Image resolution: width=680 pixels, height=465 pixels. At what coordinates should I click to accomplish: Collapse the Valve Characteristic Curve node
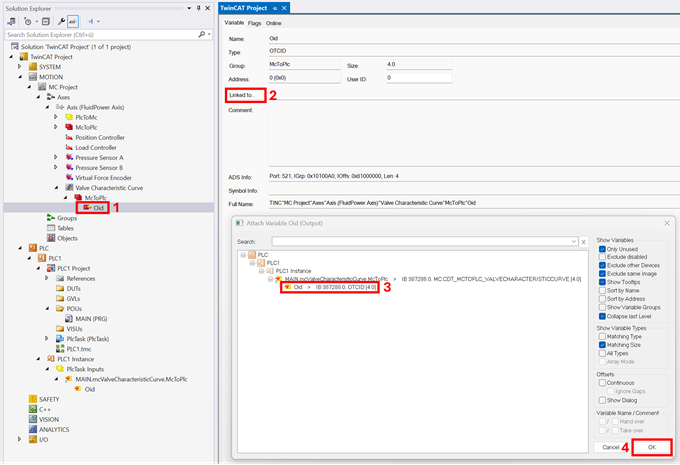(x=56, y=187)
